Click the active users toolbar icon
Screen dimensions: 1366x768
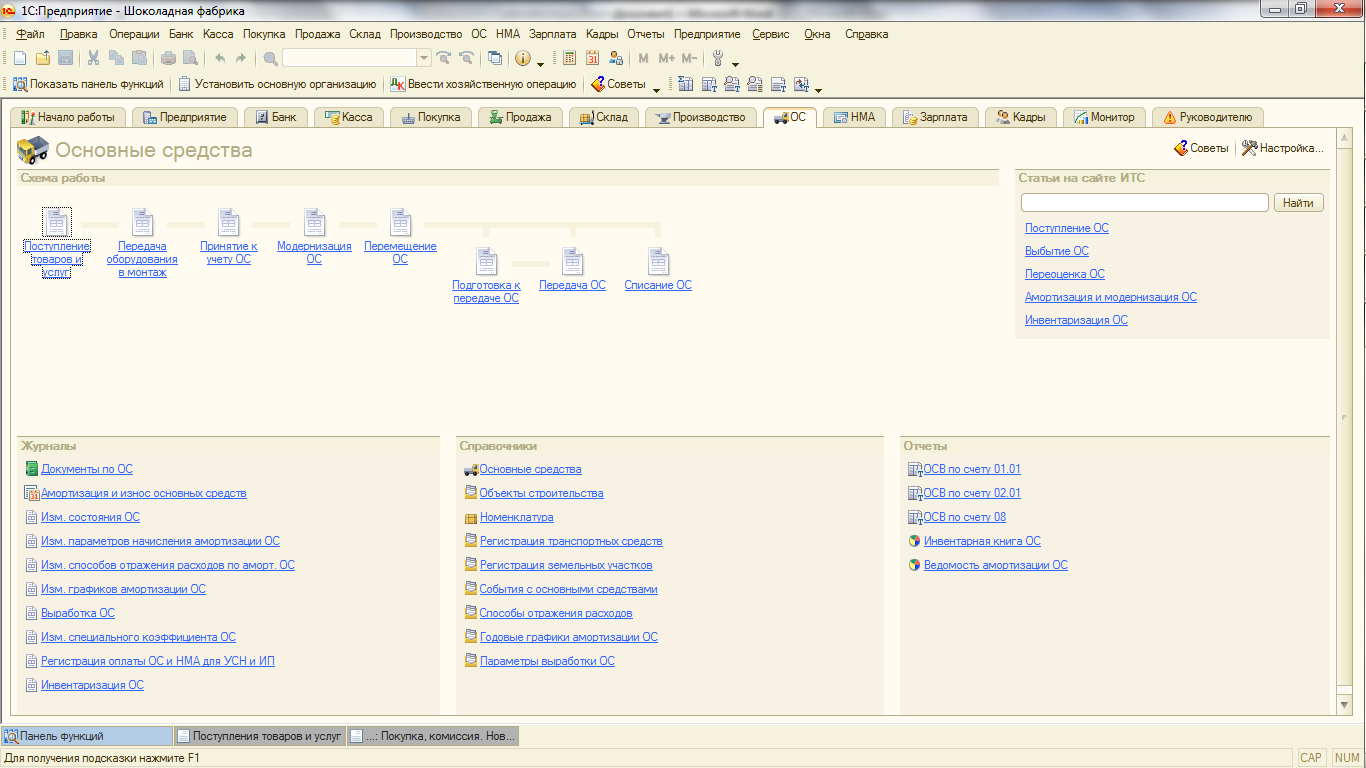pos(616,58)
